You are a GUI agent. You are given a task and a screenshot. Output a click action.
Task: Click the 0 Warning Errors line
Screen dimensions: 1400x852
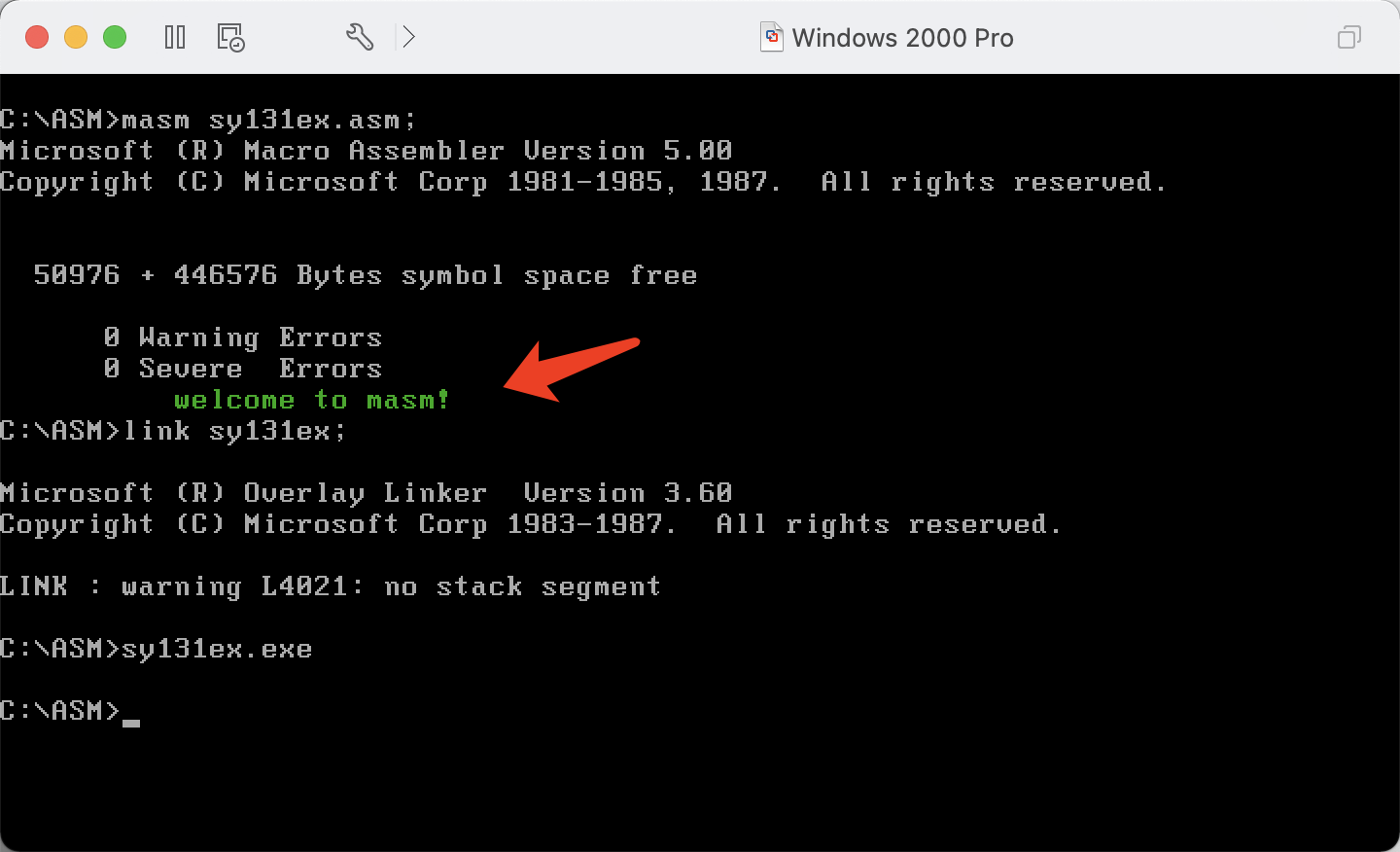pos(243,337)
